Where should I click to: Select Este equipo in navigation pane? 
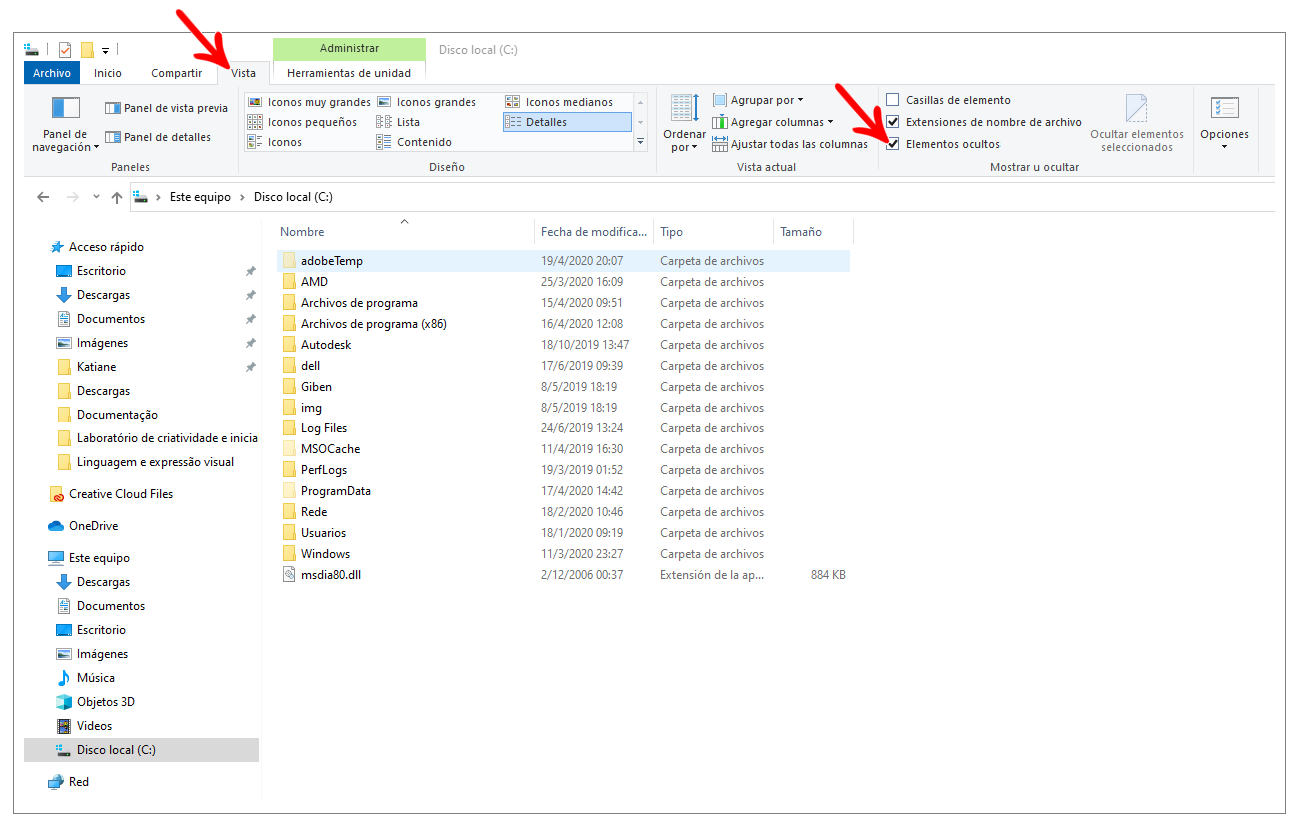coord(99,558)
